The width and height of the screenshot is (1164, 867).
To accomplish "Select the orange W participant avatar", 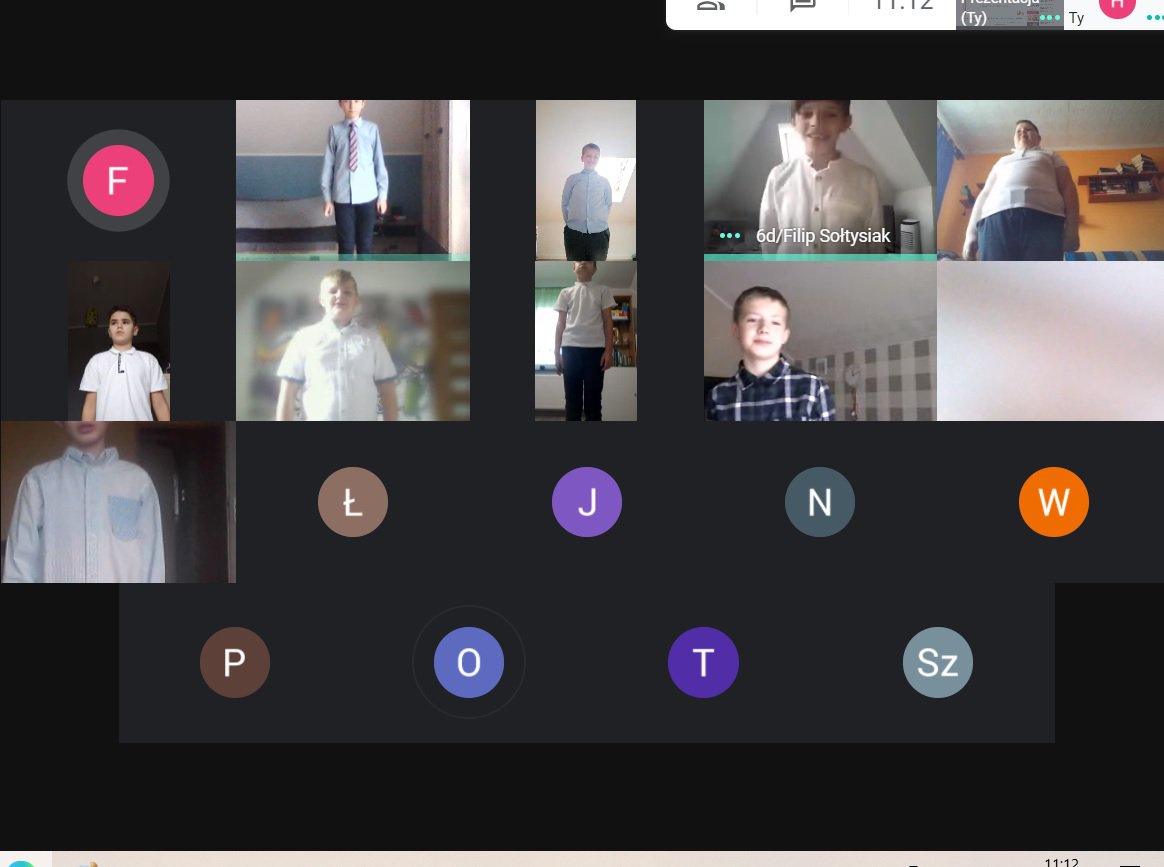I will coord(1053,502).
